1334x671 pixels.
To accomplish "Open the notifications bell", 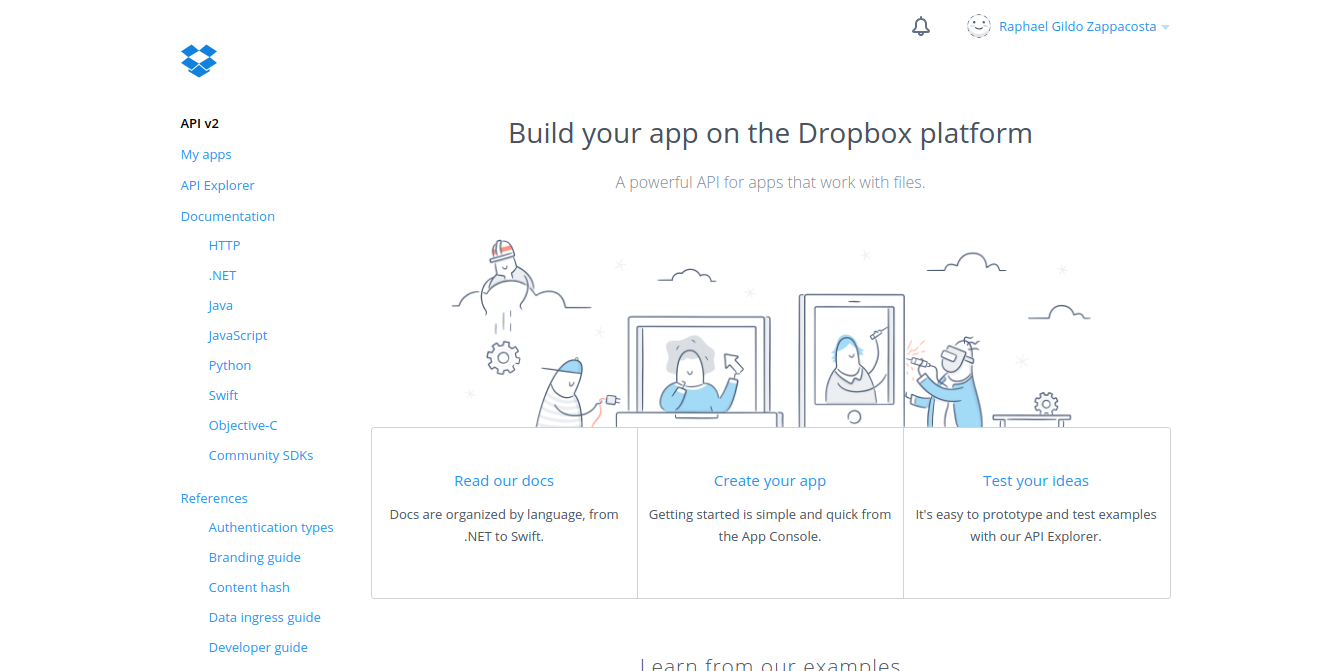I will pos(921,27).
